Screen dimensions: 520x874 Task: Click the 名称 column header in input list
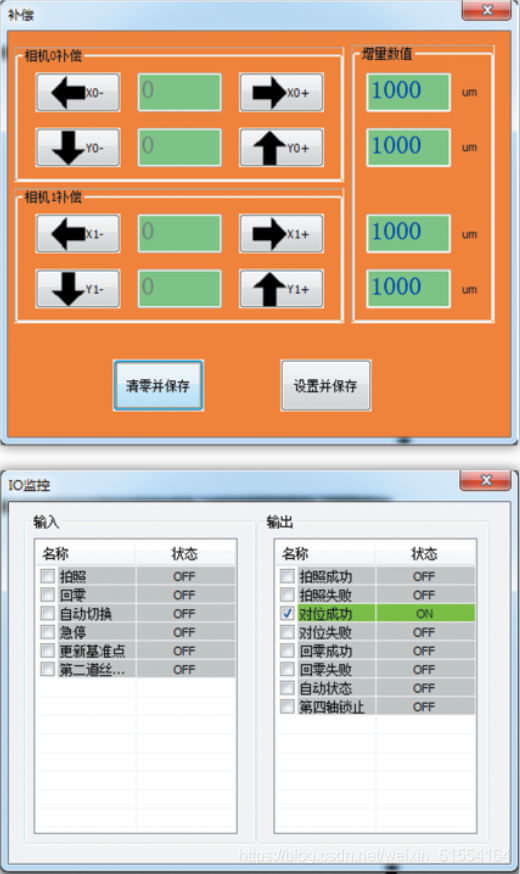[85, 553]
